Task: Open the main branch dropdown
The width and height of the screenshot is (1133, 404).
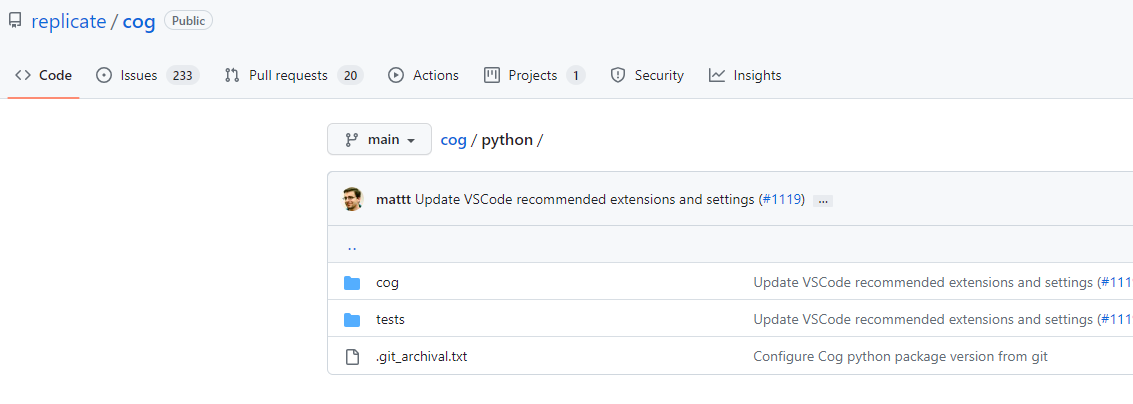Action: click(379, 140)
